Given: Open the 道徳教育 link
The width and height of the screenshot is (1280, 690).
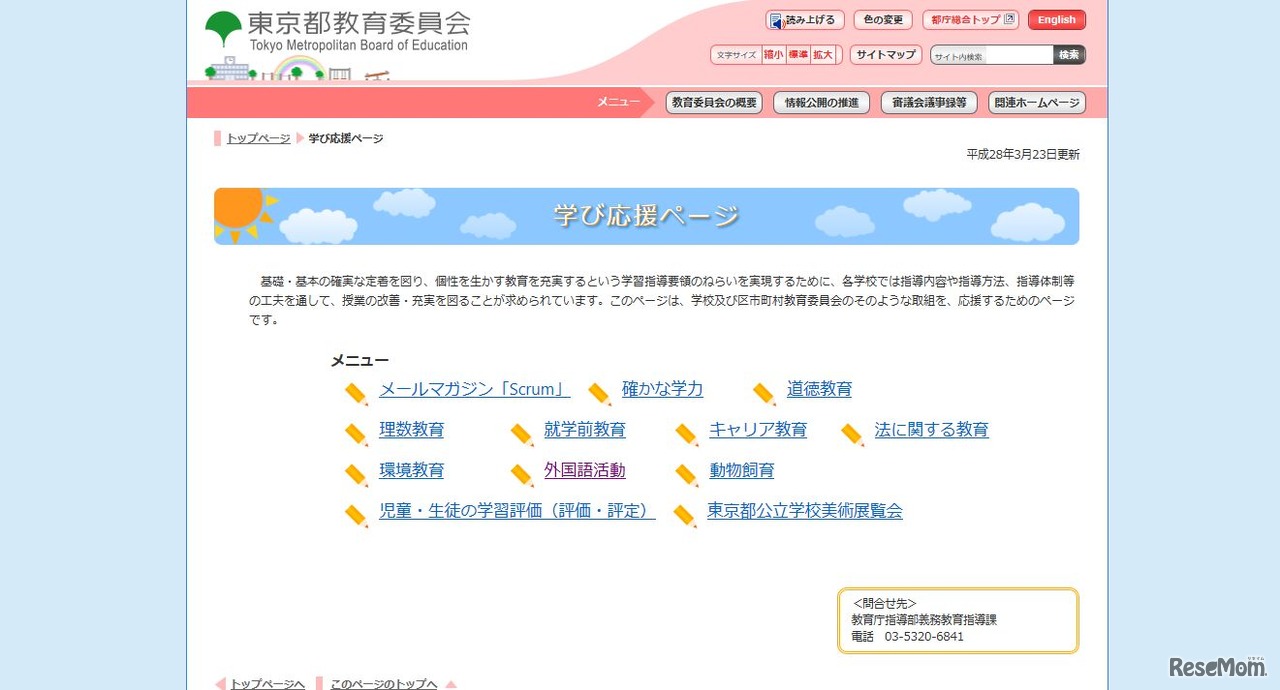Looking at the screenshot, I should click(819, 390).
